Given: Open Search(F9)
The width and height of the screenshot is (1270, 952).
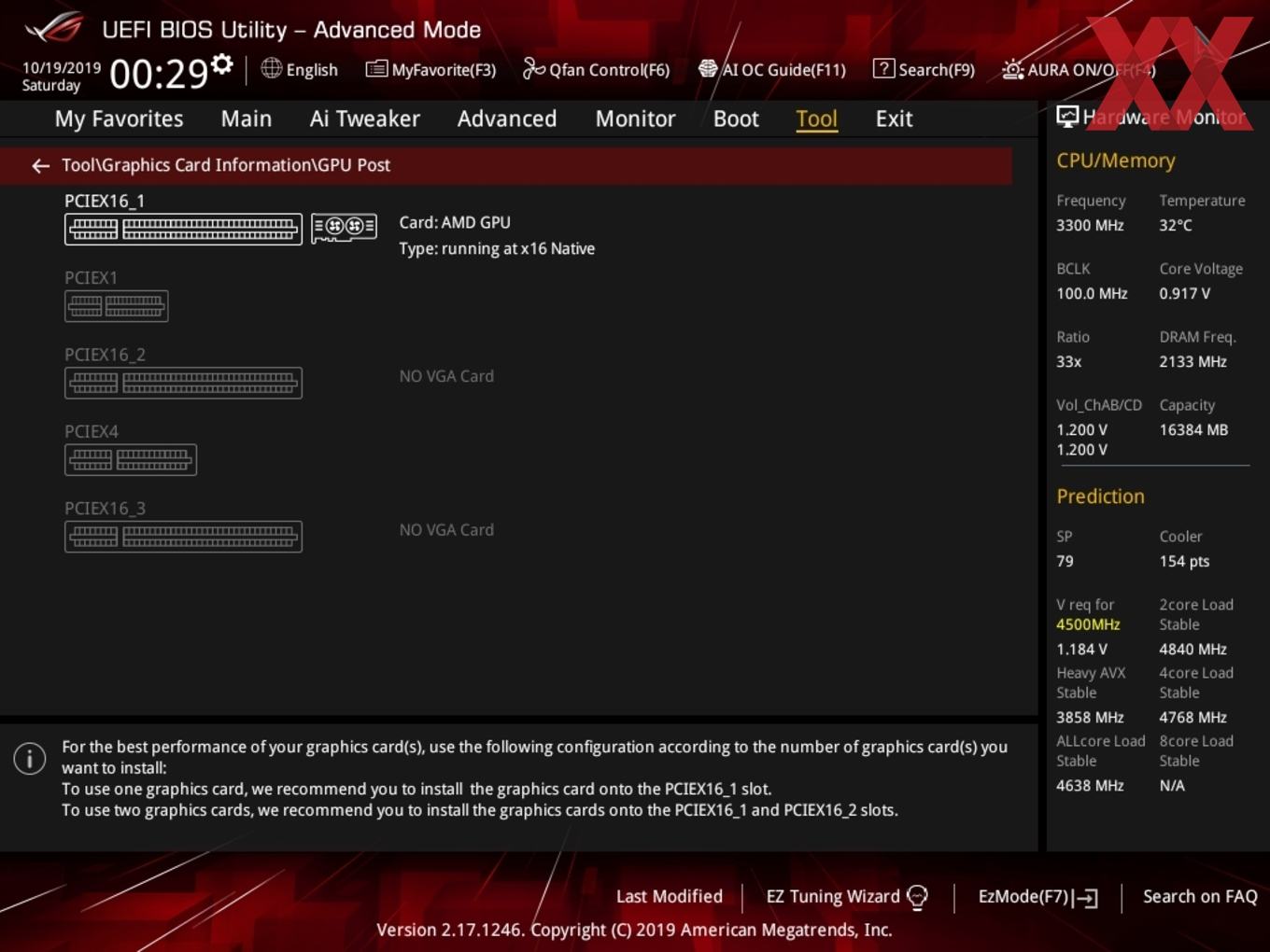Looking at the screenshot, I should pyautogui.click(x=924, y=69).
